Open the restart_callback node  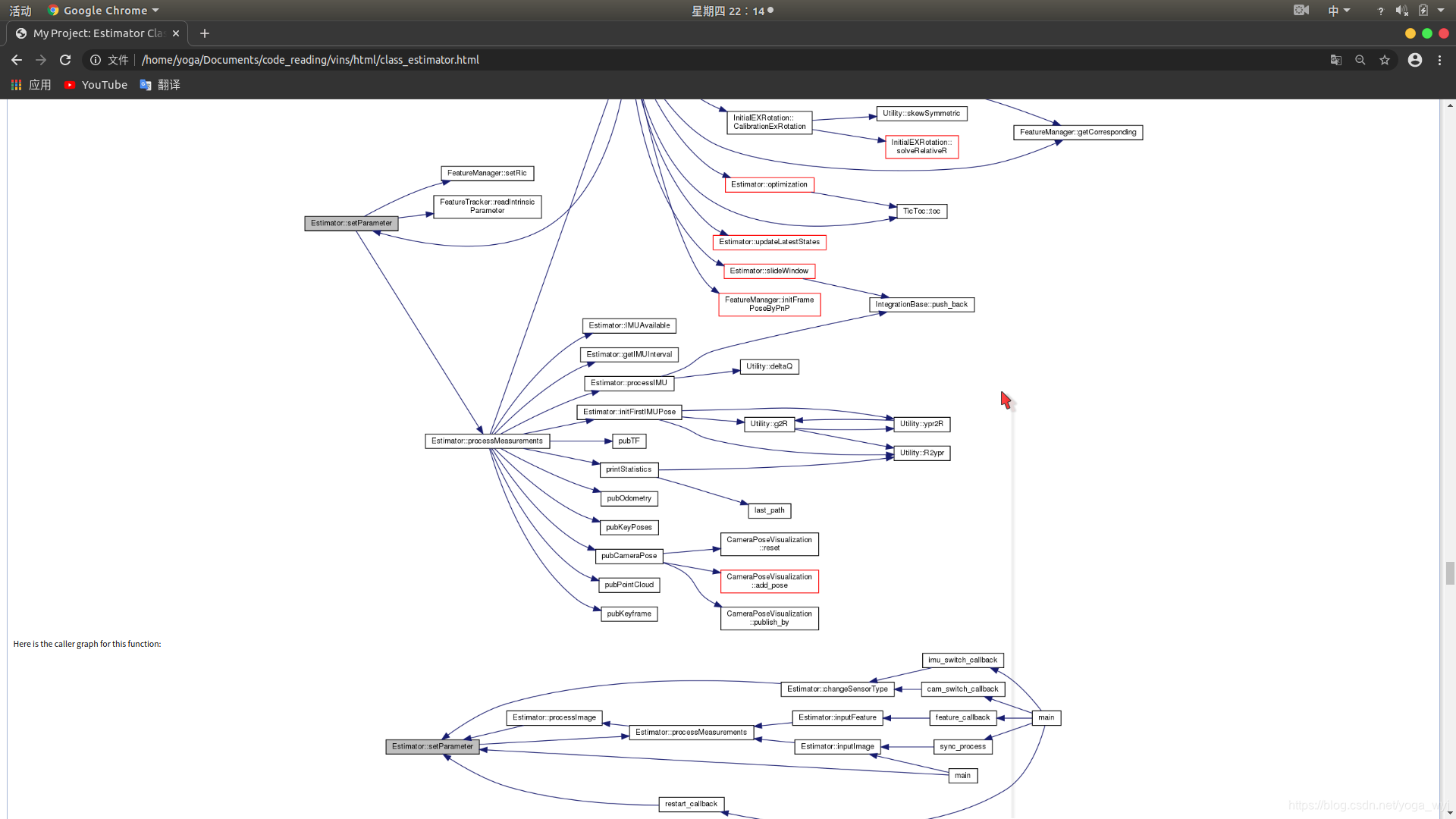[691, 805]
